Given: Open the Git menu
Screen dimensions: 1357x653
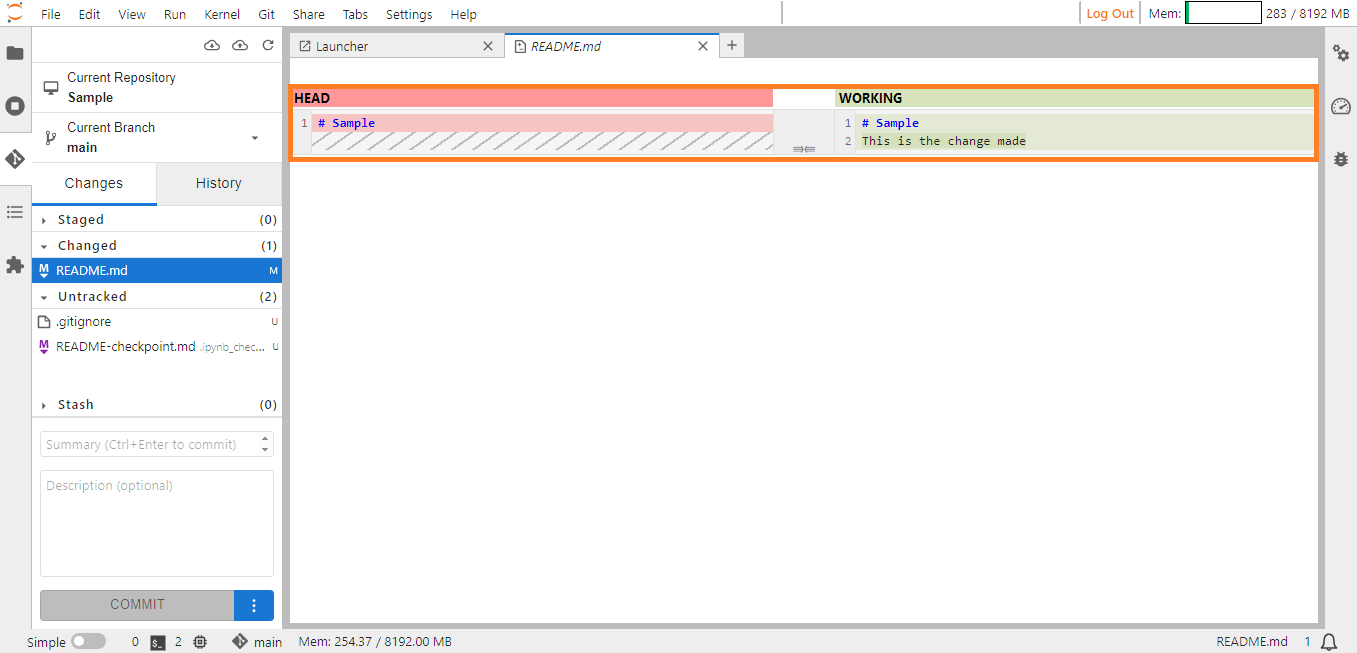Looking at the screenshot, I should click(267, 14).
